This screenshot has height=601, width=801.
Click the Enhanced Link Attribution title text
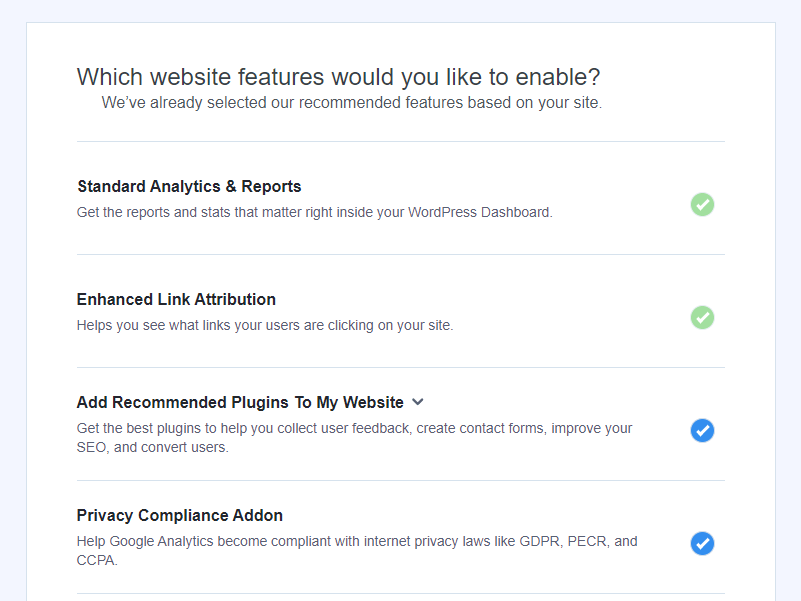[176, 299]
